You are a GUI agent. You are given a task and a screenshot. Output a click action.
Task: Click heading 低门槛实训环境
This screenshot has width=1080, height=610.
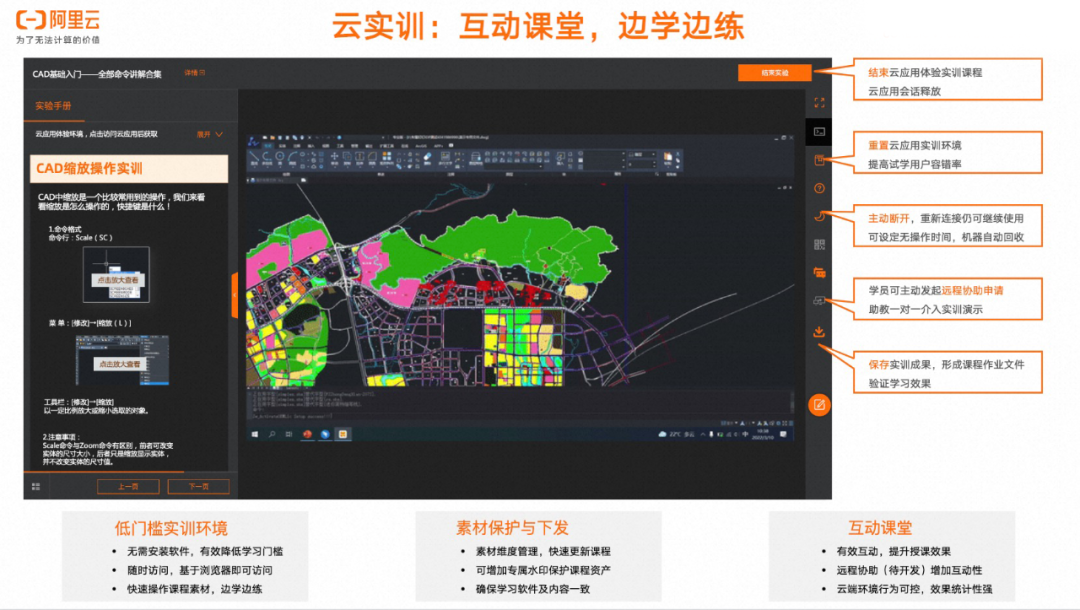click(x=171, y=528)
